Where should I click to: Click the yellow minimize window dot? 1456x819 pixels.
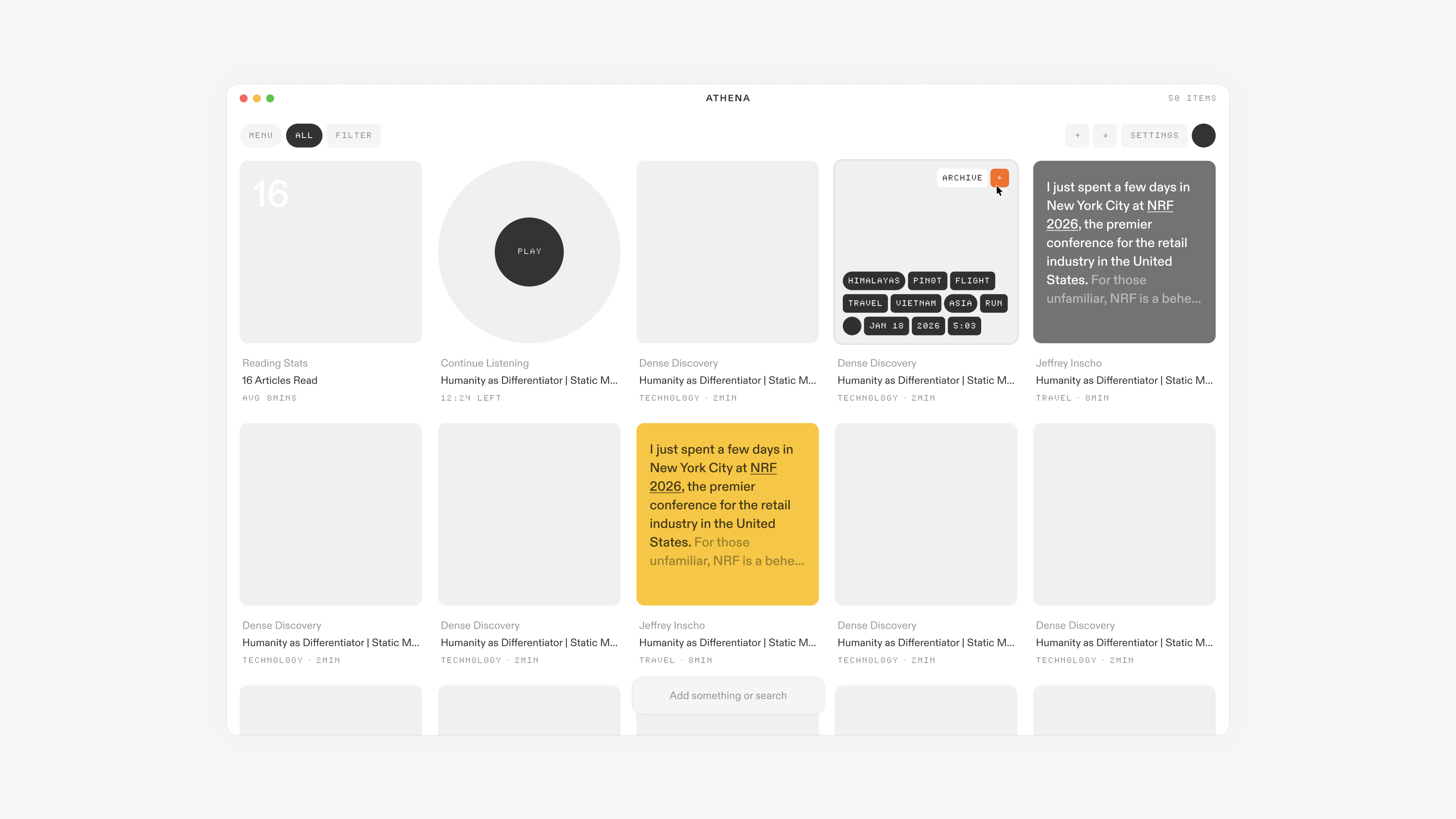[257, 98]
